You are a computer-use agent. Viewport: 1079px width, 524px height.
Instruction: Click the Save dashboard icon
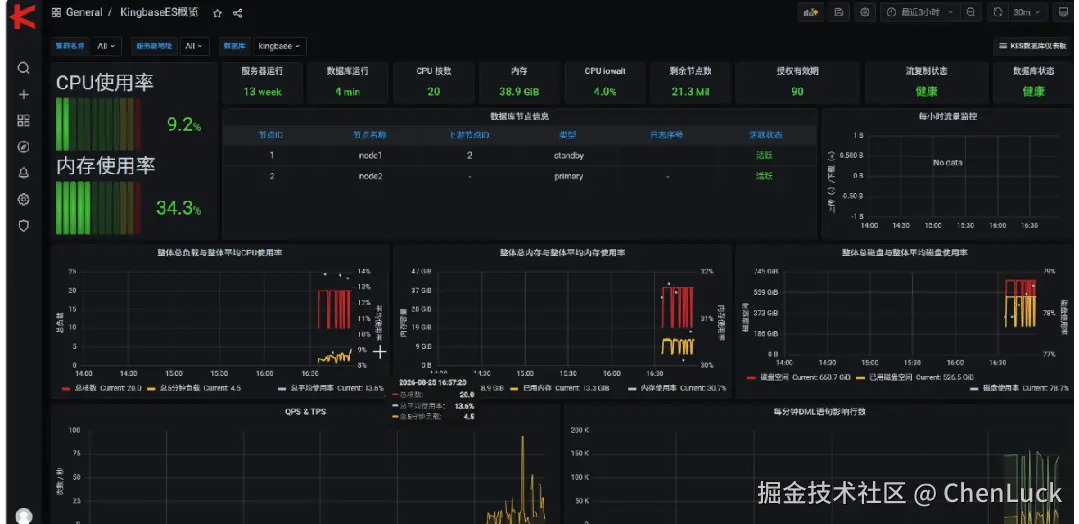(839, 12)
